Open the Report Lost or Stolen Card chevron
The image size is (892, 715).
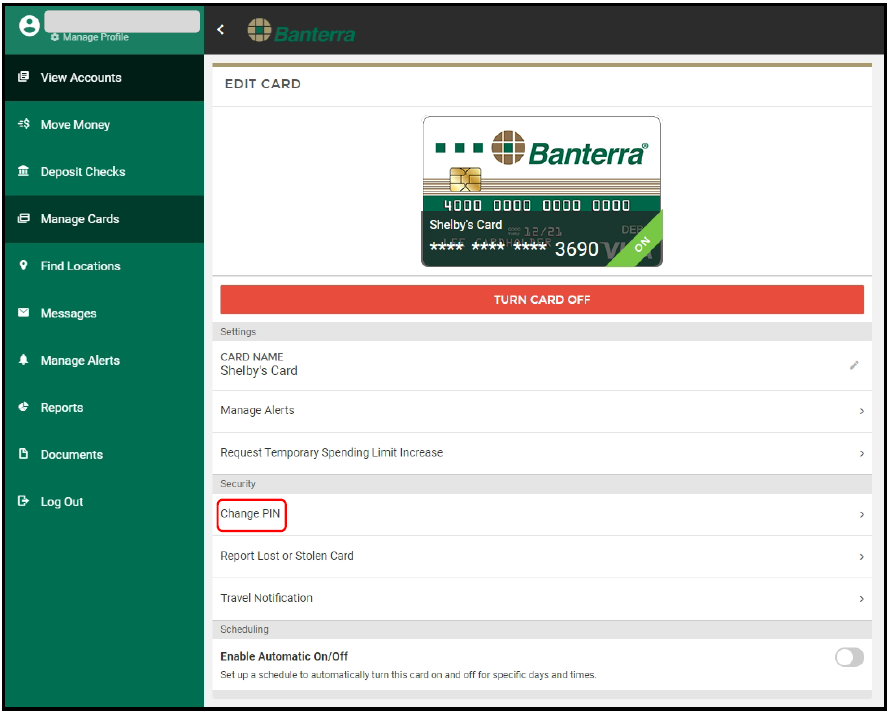click(861, 557)
